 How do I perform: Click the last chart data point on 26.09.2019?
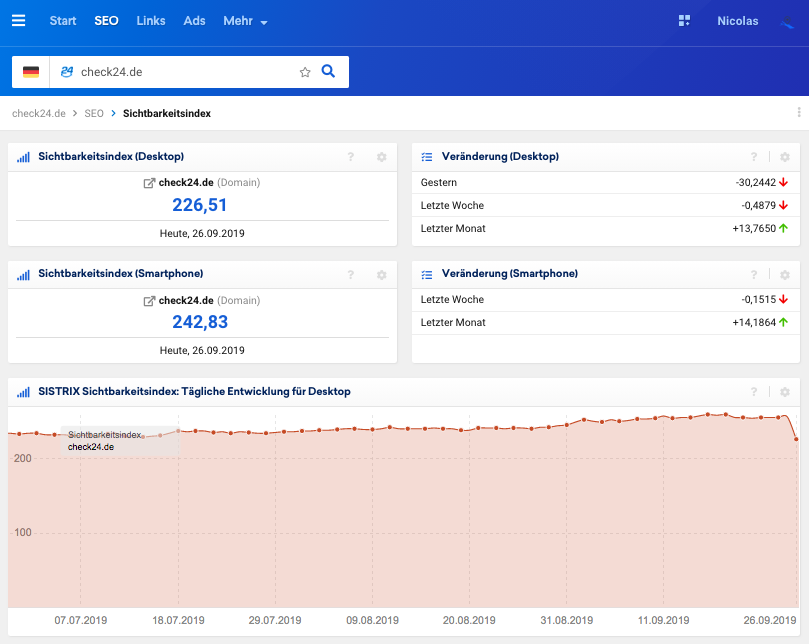[796, 439]
